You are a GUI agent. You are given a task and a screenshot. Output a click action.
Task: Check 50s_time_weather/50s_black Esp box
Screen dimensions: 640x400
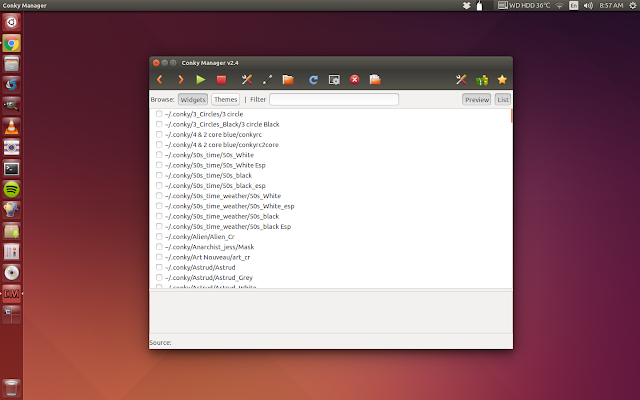pyautogui.click(x=159, y=226)
